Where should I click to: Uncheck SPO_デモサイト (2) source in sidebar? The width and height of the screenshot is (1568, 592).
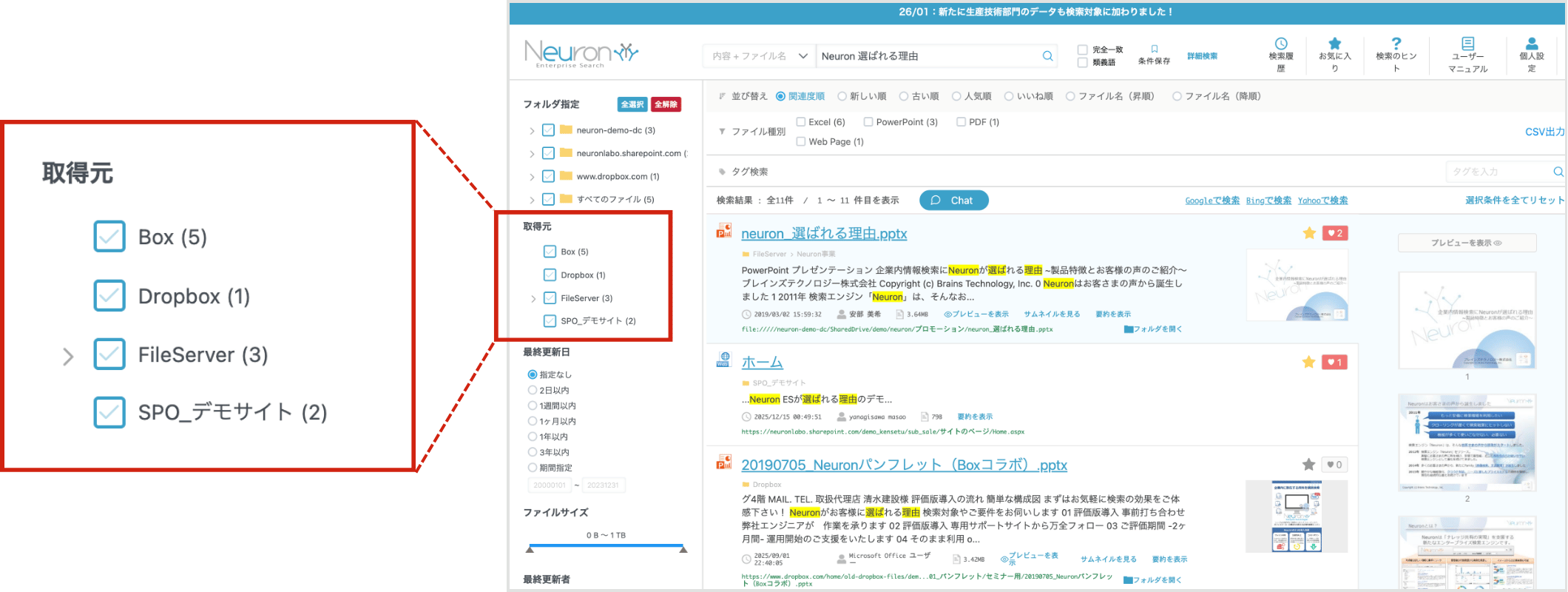click(550, 320)
